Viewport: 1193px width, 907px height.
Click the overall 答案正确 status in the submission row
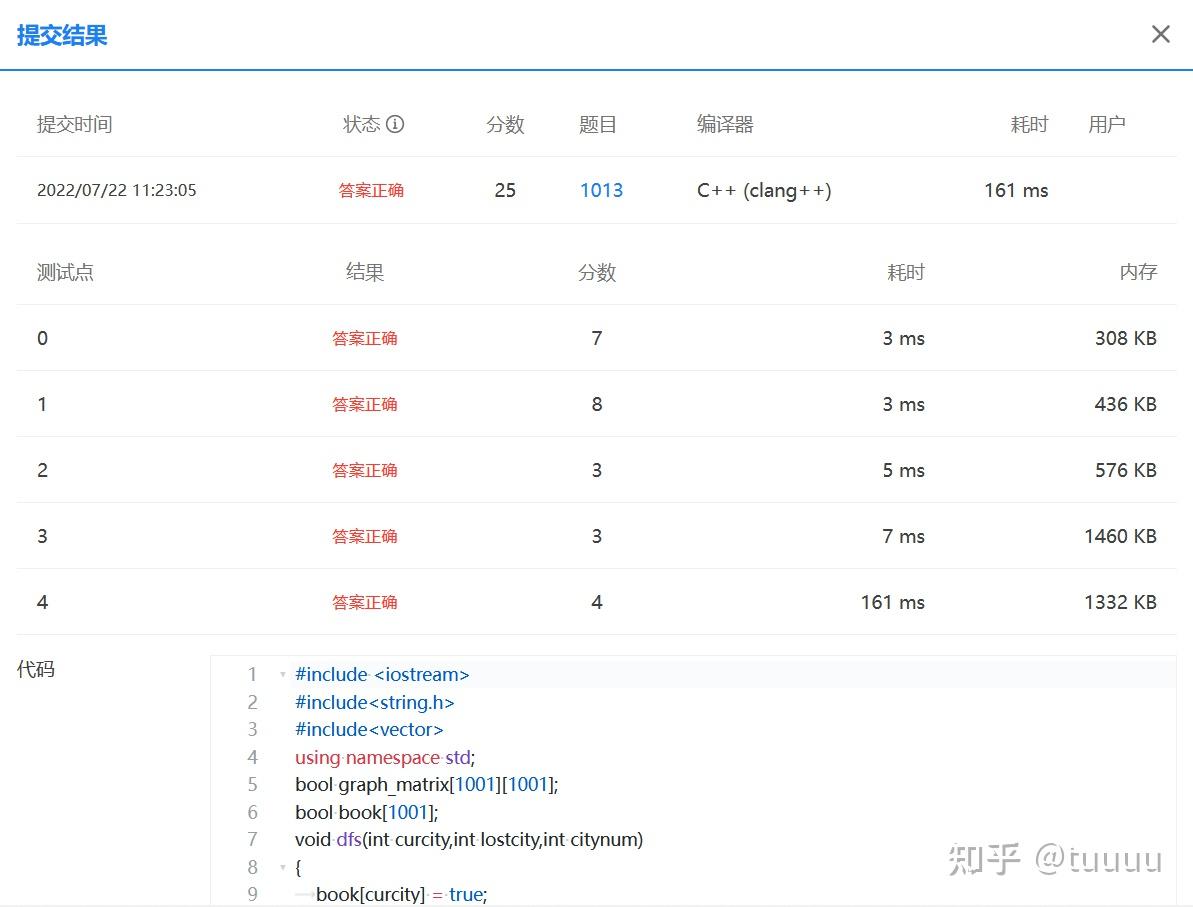[x=371, y=190]
